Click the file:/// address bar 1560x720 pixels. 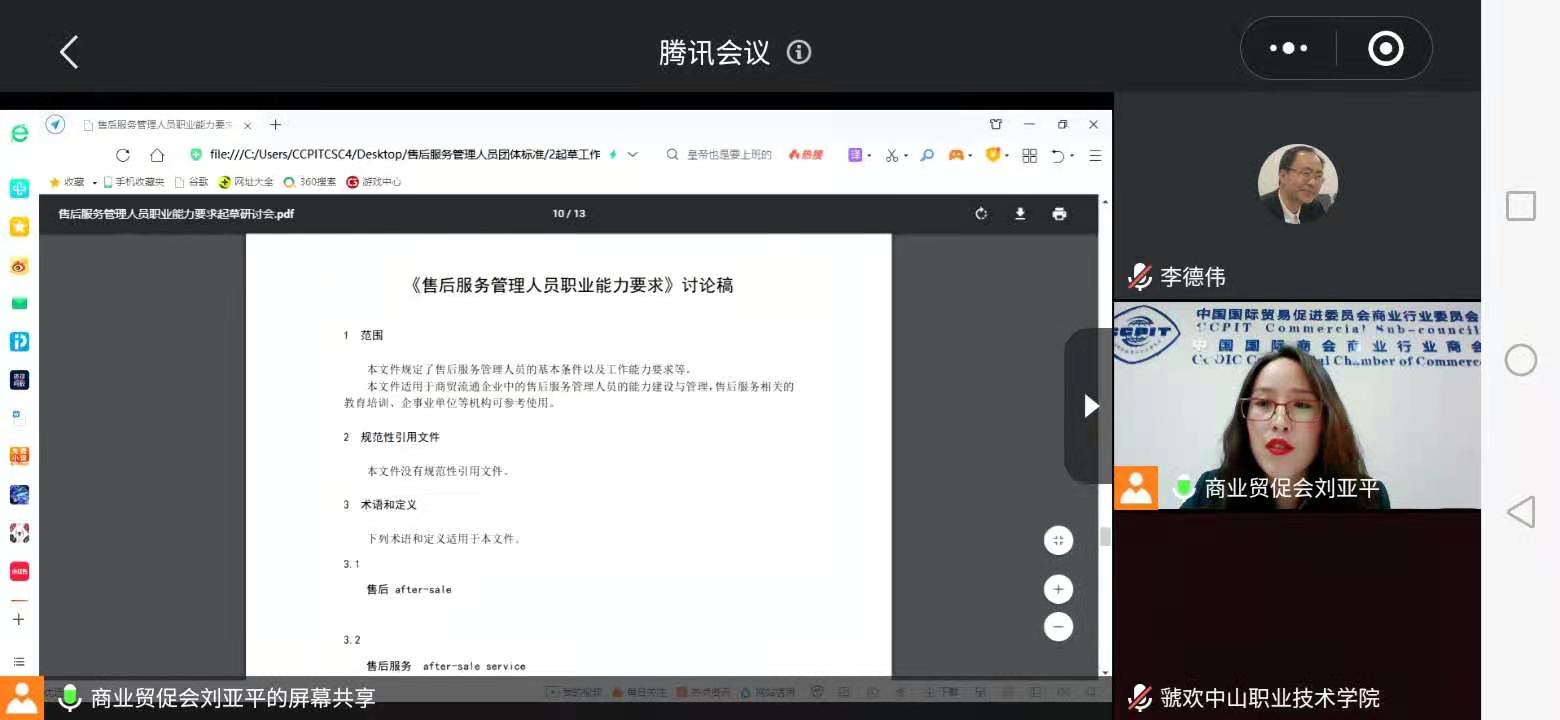click(404, 155)
